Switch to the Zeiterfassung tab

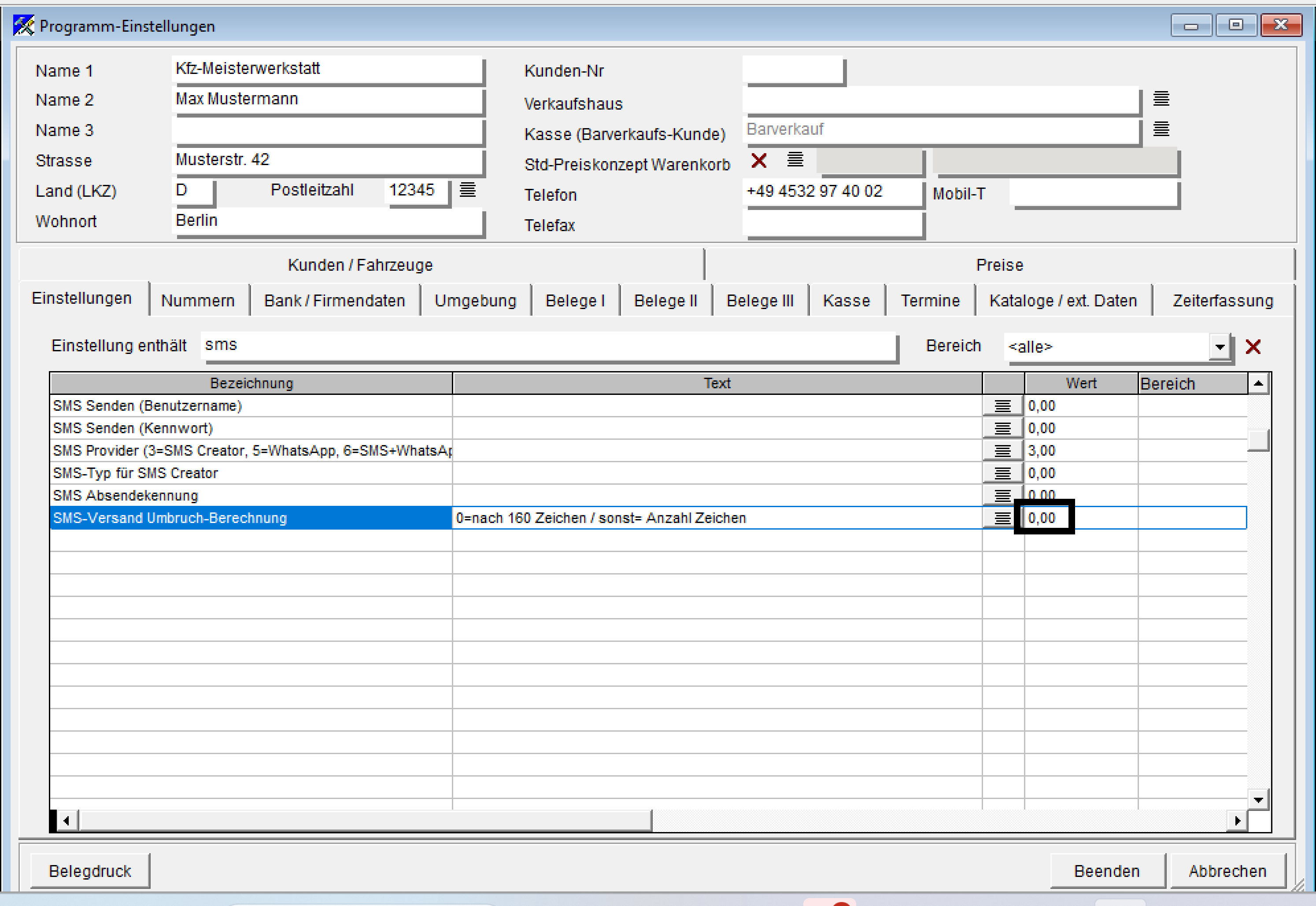1222,300
